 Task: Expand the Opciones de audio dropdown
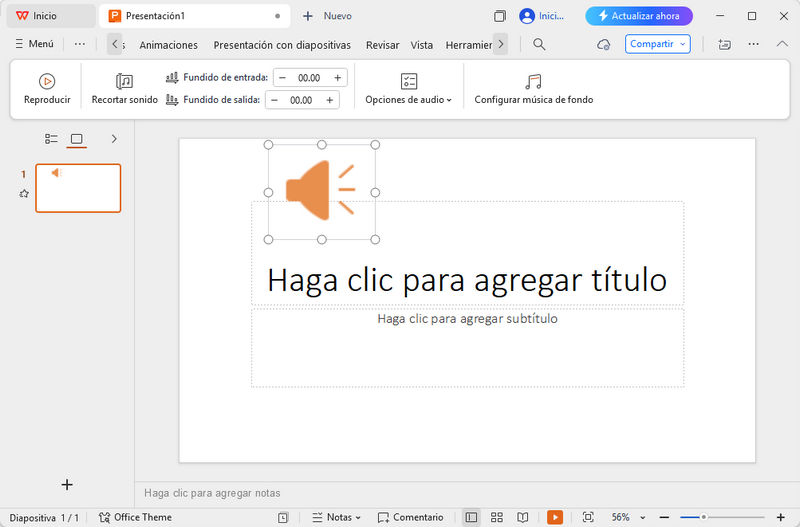point(408,100)
